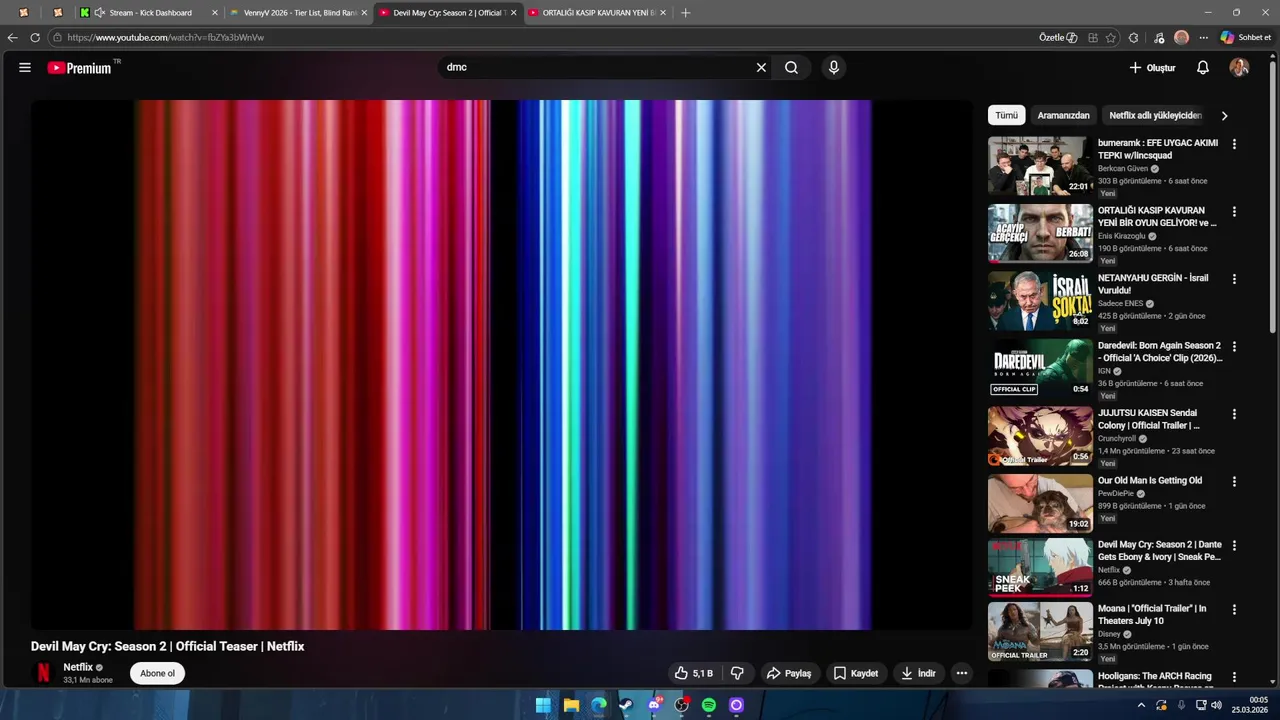Viewport: 1280px width, 720px height.
Task: Click the video player area
Action: tap(502, 364)
